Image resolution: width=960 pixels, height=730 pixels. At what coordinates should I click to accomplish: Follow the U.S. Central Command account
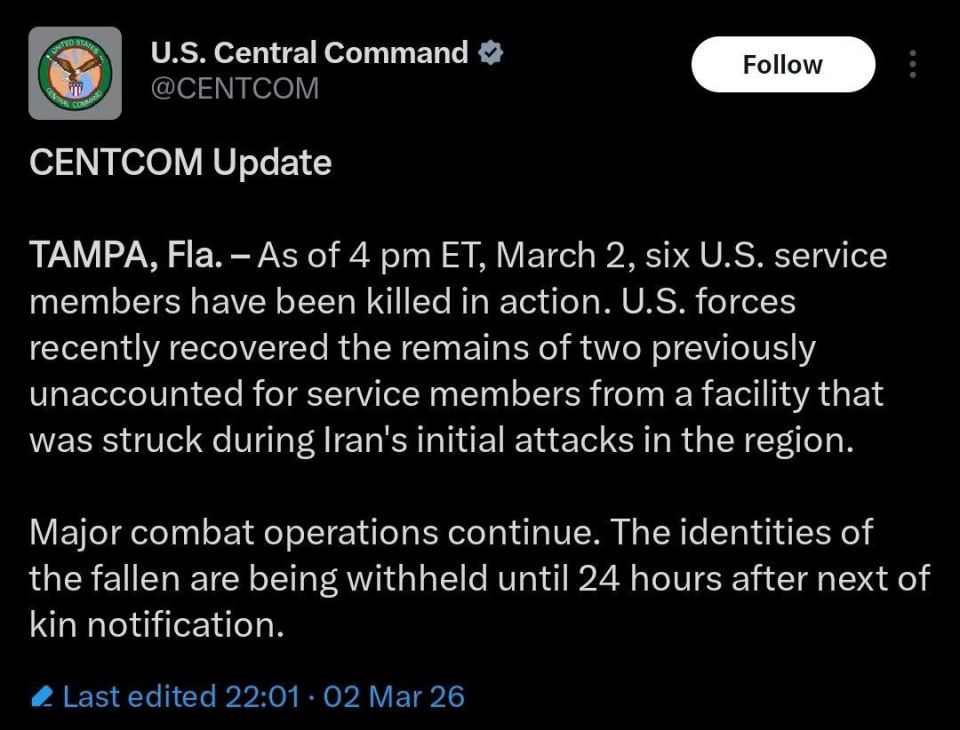point(782,65)
